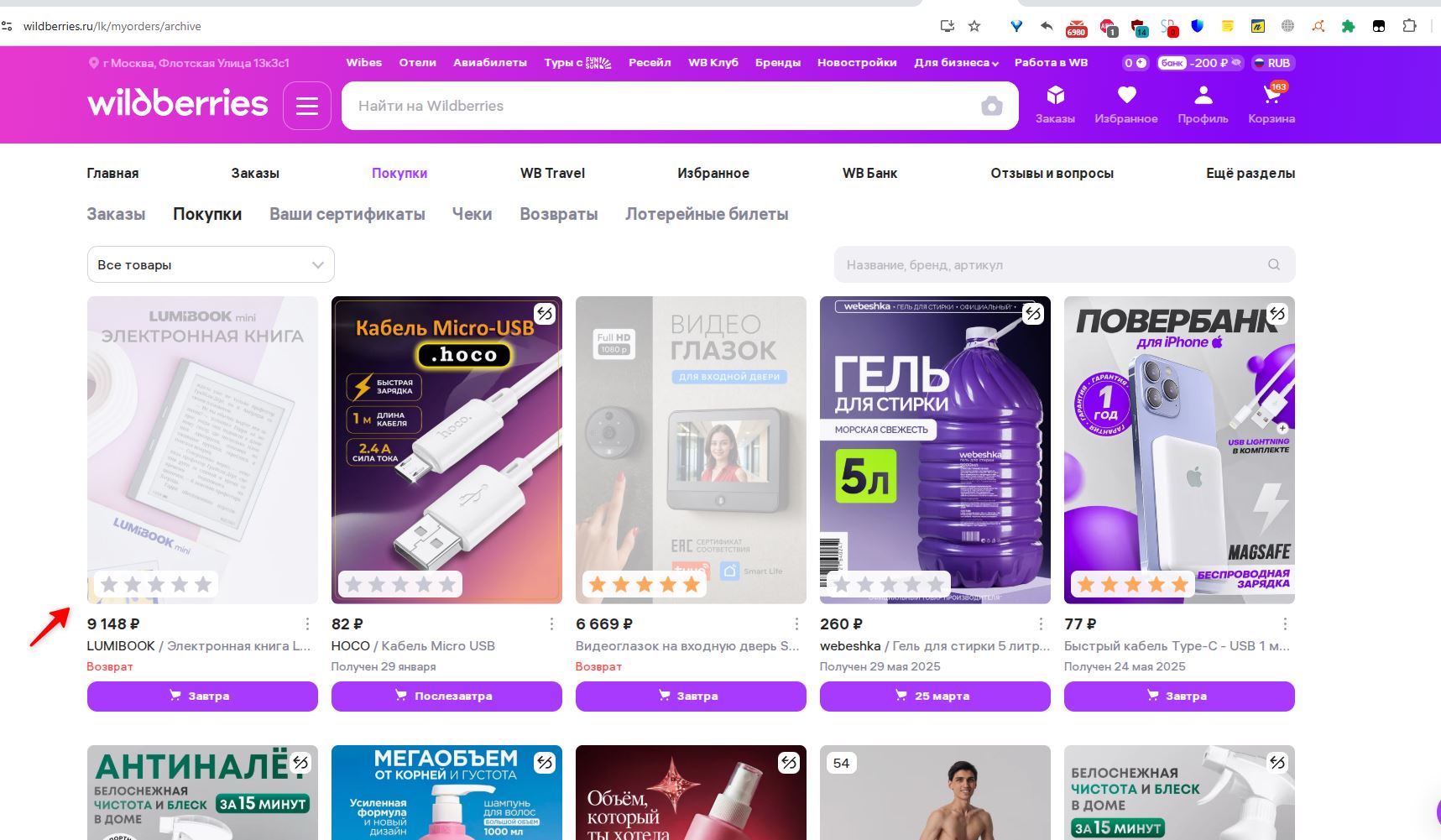The height and width of the screenshot is (840, 1441).
Task: Add LUMIBOOK e-book to cart, Завтра
Action: click(202, 697)
